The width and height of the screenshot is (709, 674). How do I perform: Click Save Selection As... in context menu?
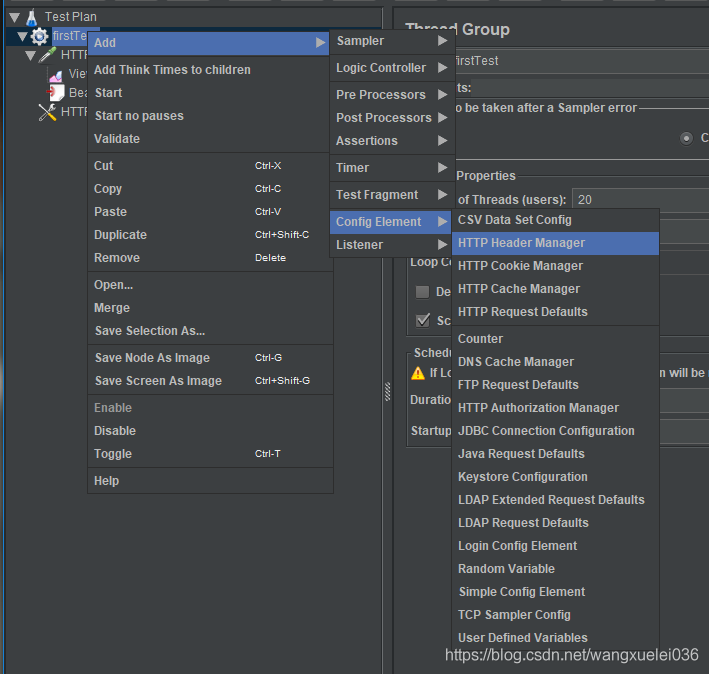(x=149, y=331)
